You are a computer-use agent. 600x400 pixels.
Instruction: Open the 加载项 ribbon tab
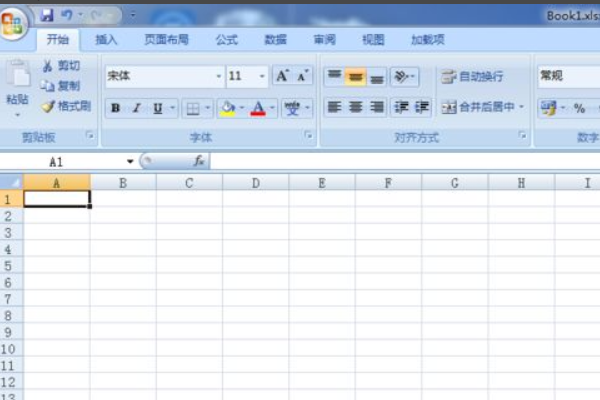(x=428, y=39)
